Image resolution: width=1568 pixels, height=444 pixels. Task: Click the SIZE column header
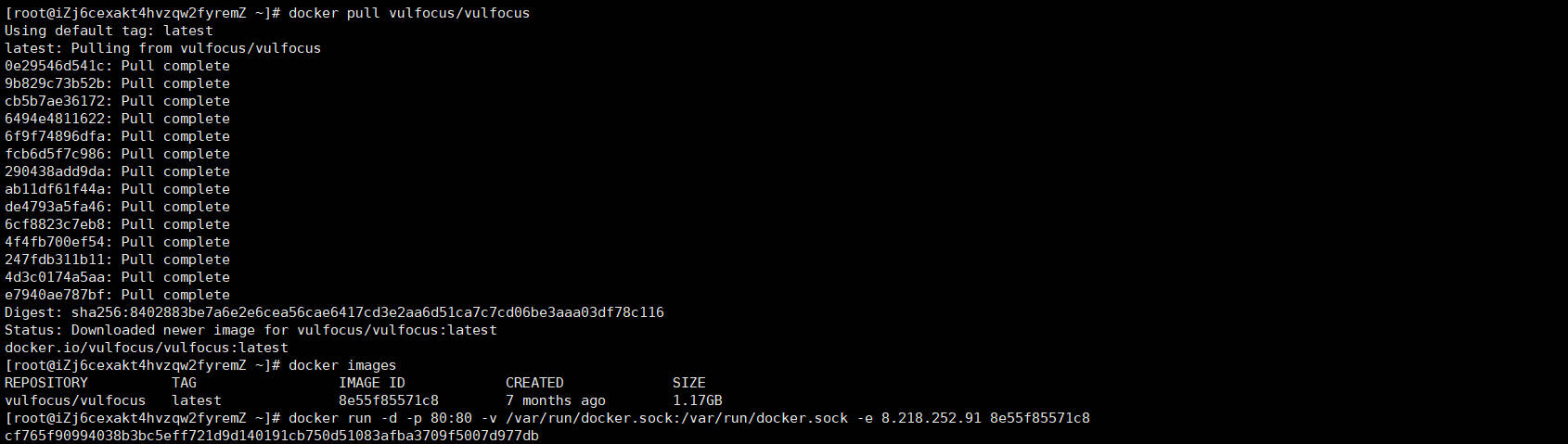689,383
